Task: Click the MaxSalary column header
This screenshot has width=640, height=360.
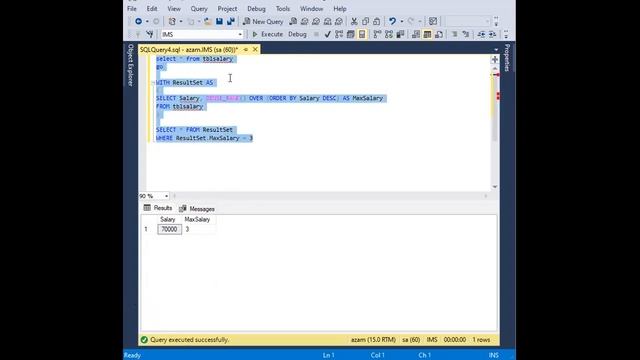Action: tap(197, 220)
